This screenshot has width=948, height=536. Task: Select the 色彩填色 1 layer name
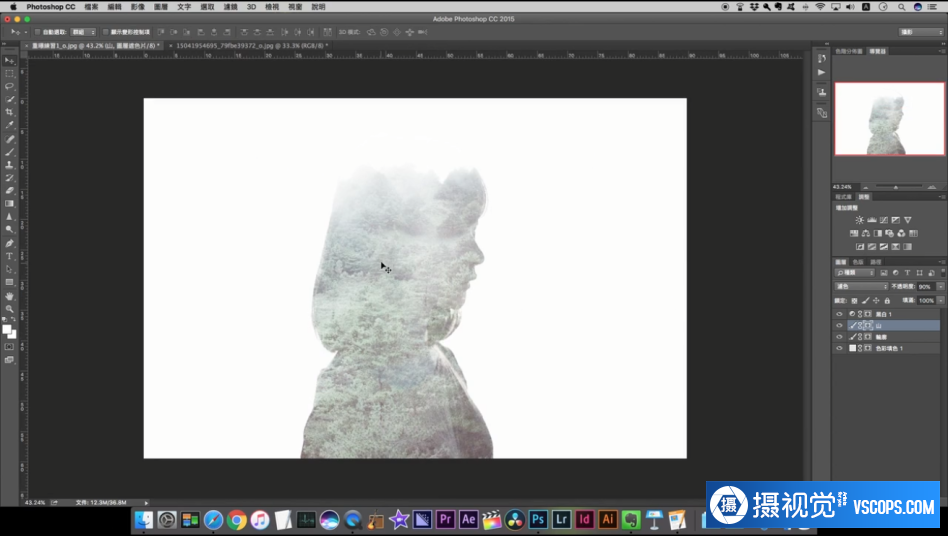click(889, 348)
